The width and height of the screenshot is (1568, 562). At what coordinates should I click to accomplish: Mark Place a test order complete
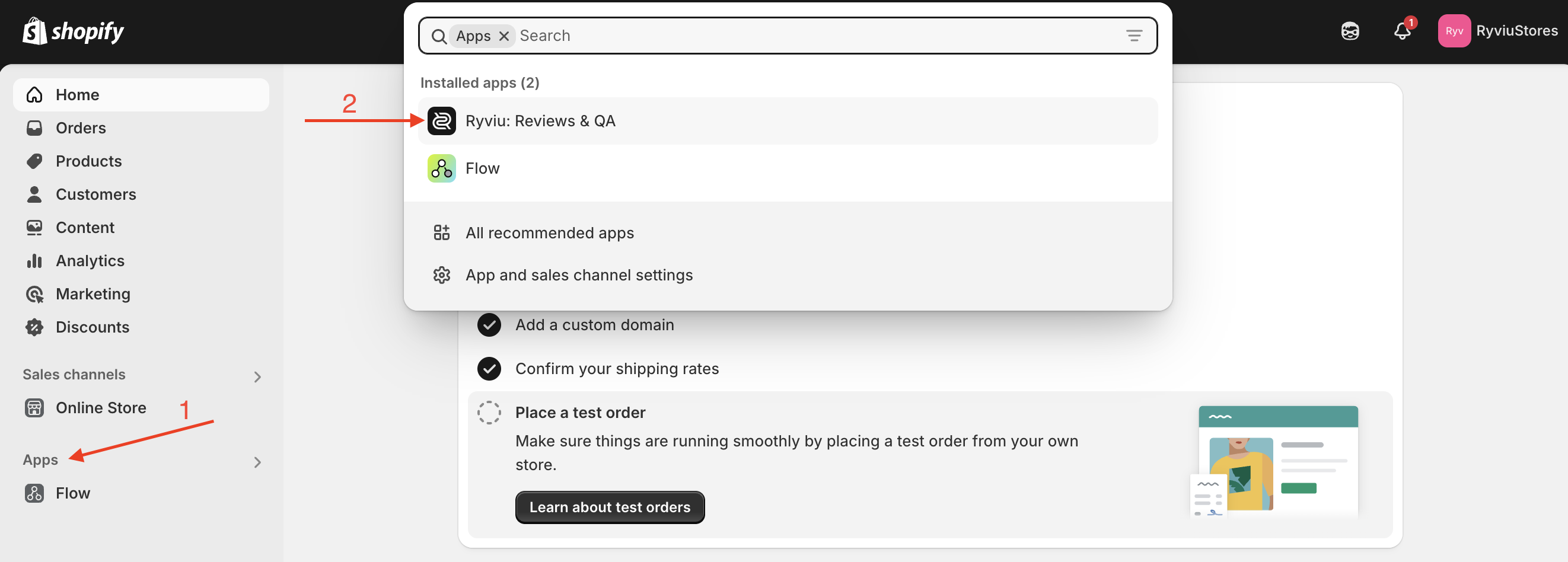[489, 413]
